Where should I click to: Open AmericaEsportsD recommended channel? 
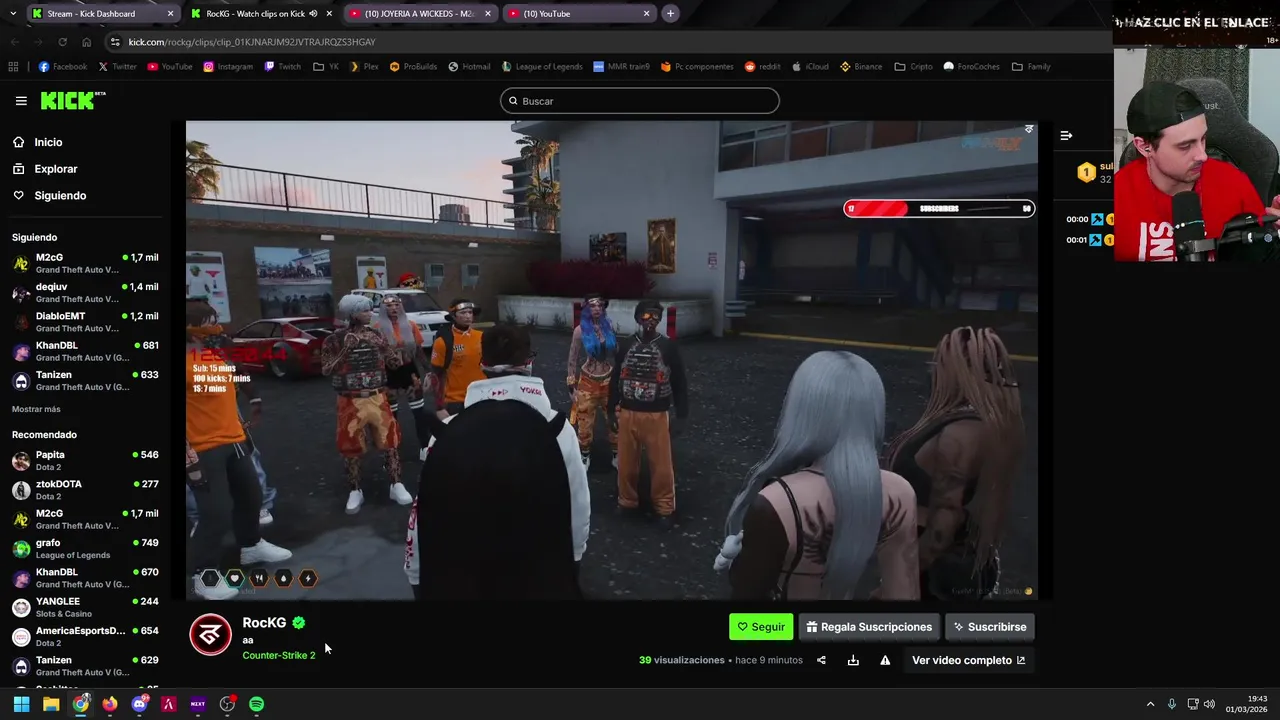pyautogui.click(x=85, y=636)
